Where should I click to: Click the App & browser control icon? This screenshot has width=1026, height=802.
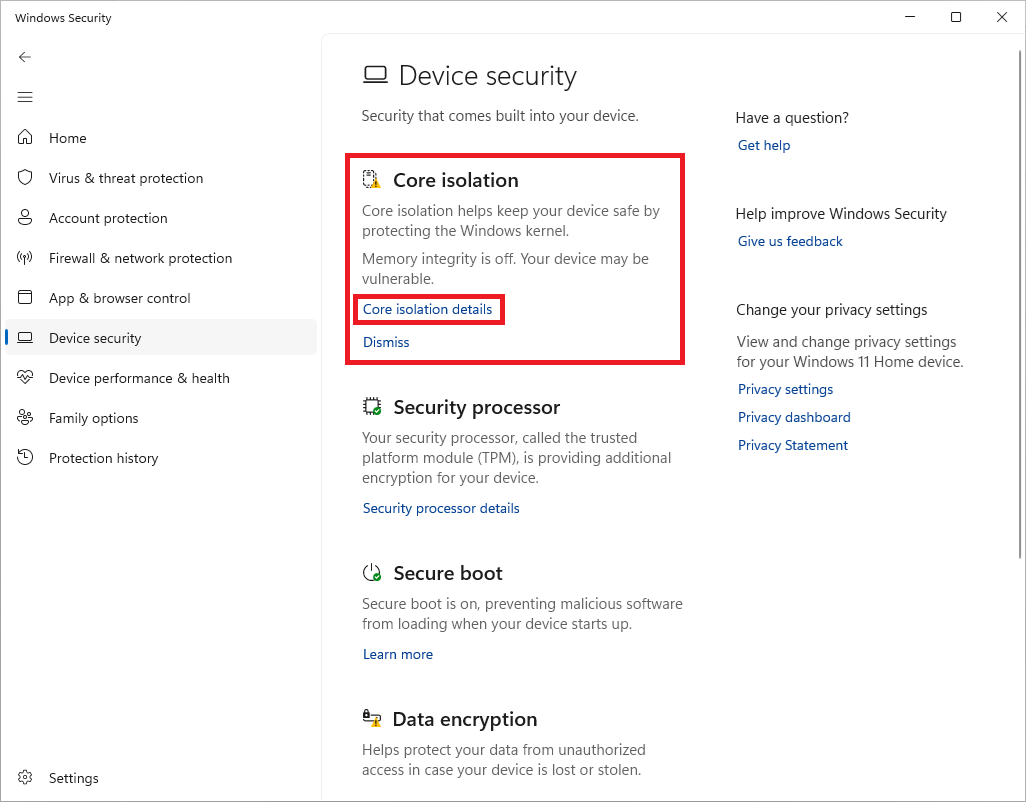click(x=26, y=298)
